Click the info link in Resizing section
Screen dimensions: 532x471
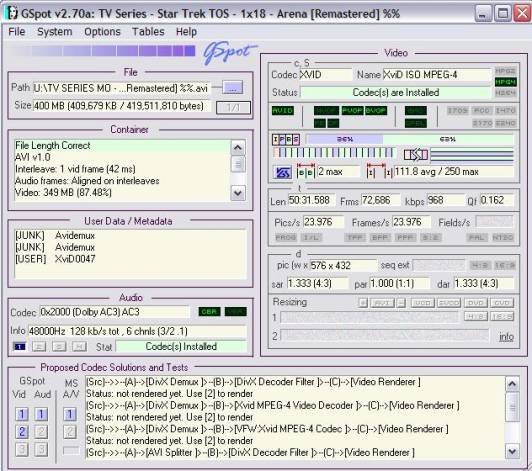click(506, 336)
